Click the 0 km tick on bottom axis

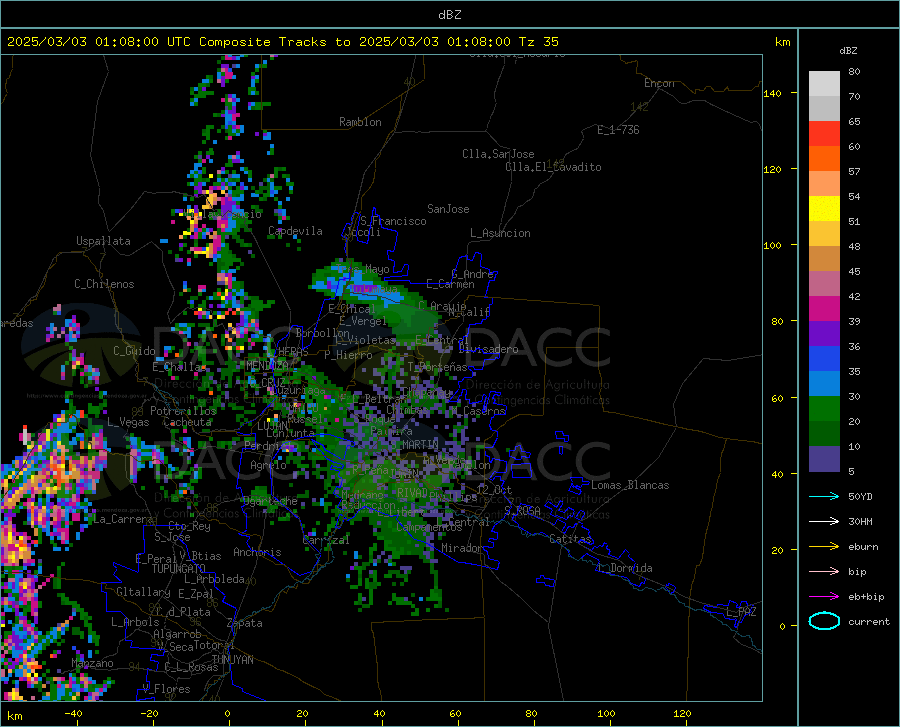pos(228,714)
